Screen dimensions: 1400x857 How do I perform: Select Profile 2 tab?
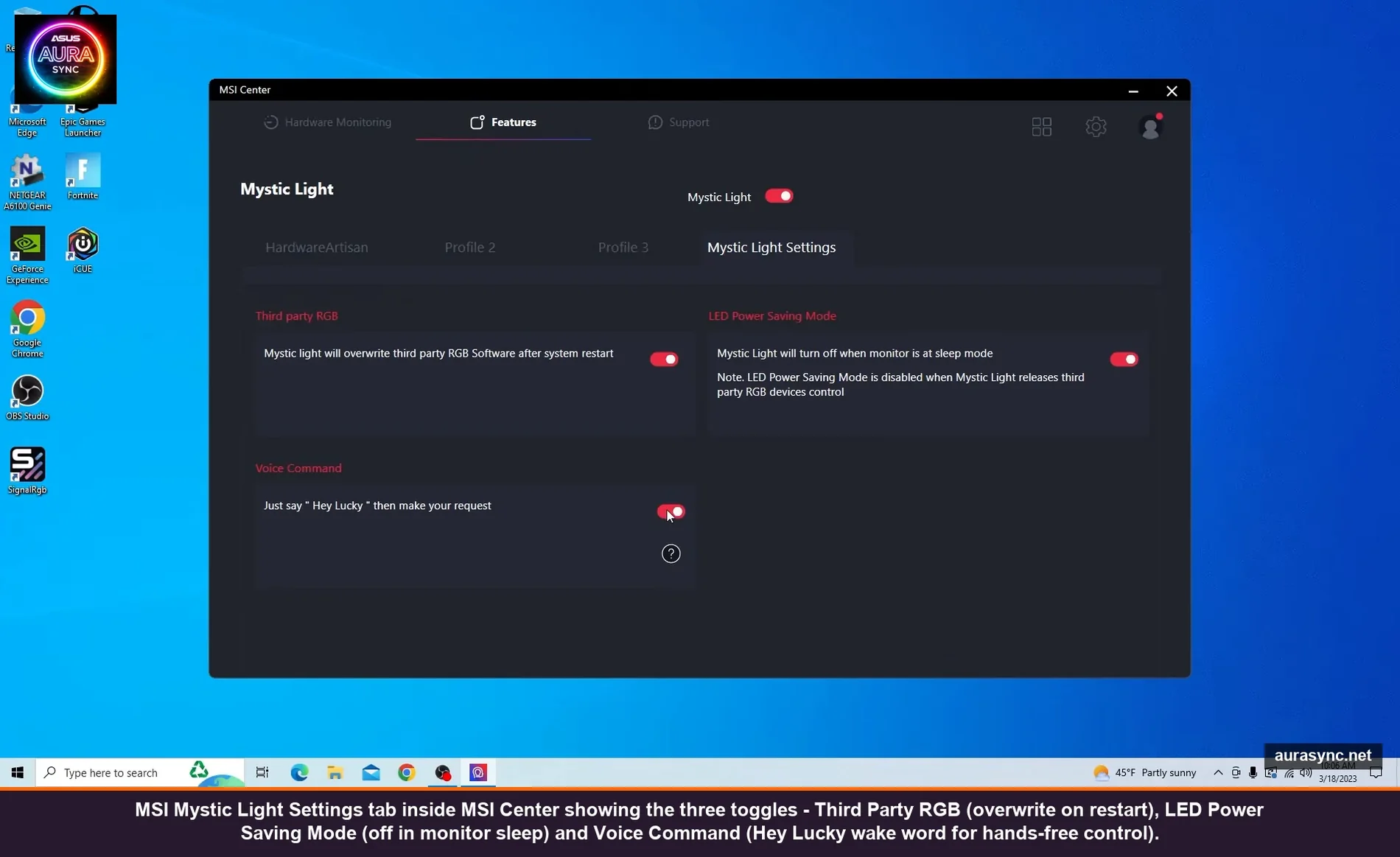coord(470,248)
